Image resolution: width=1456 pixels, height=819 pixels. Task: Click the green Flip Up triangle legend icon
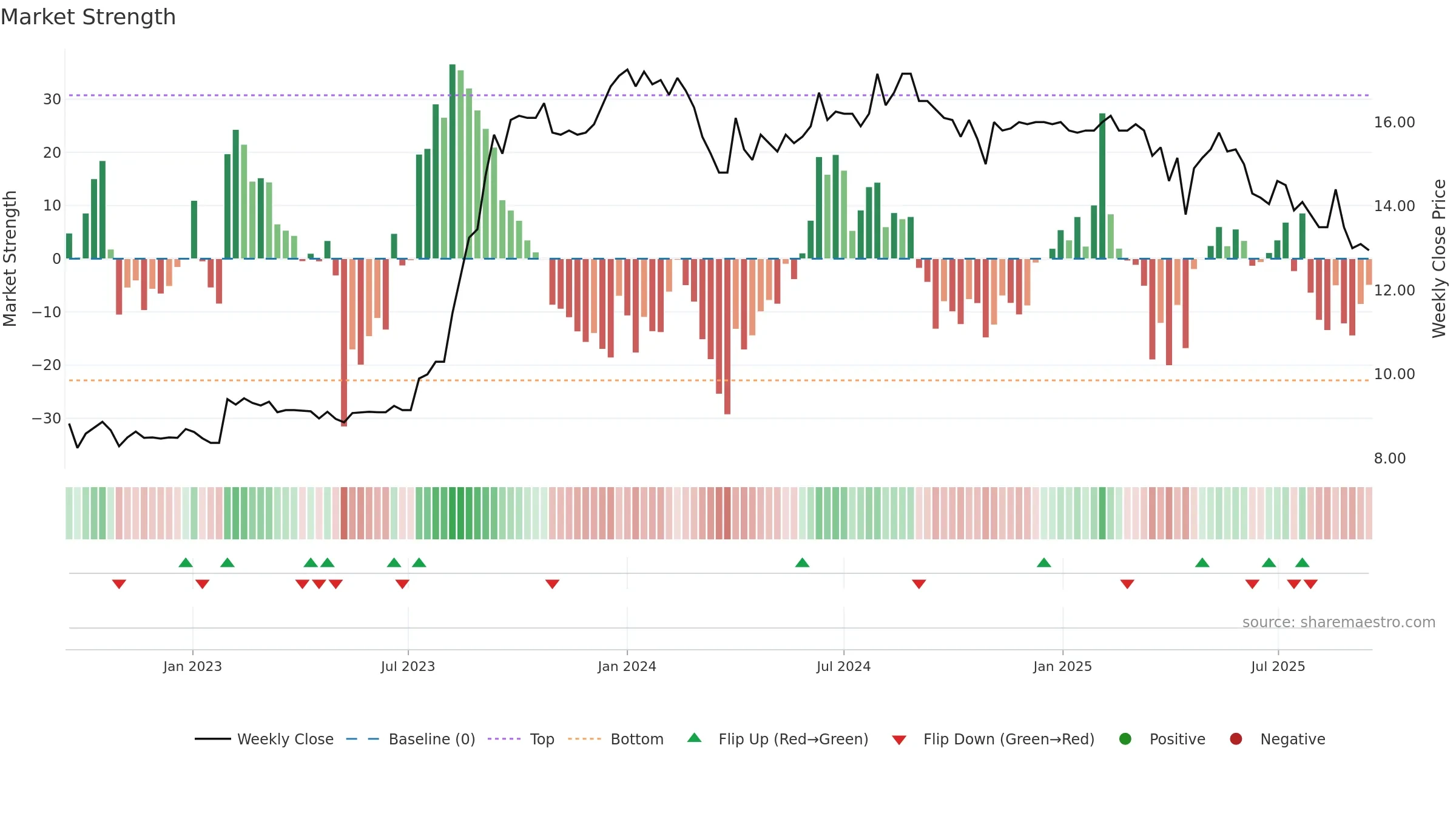(x=695, y=738)
